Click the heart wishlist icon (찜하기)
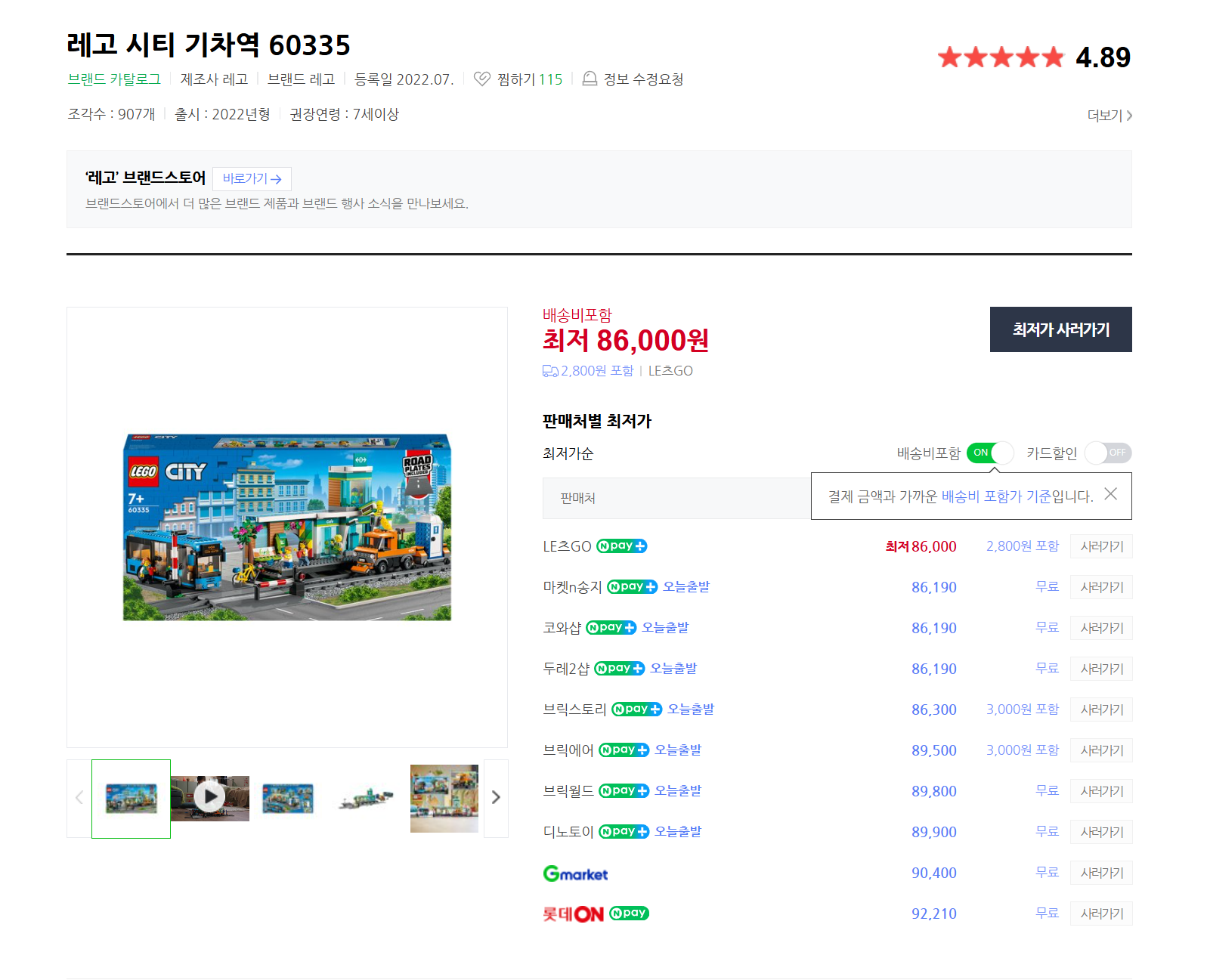The width and height of the screenshot is (1207, 980). [481, 79]
